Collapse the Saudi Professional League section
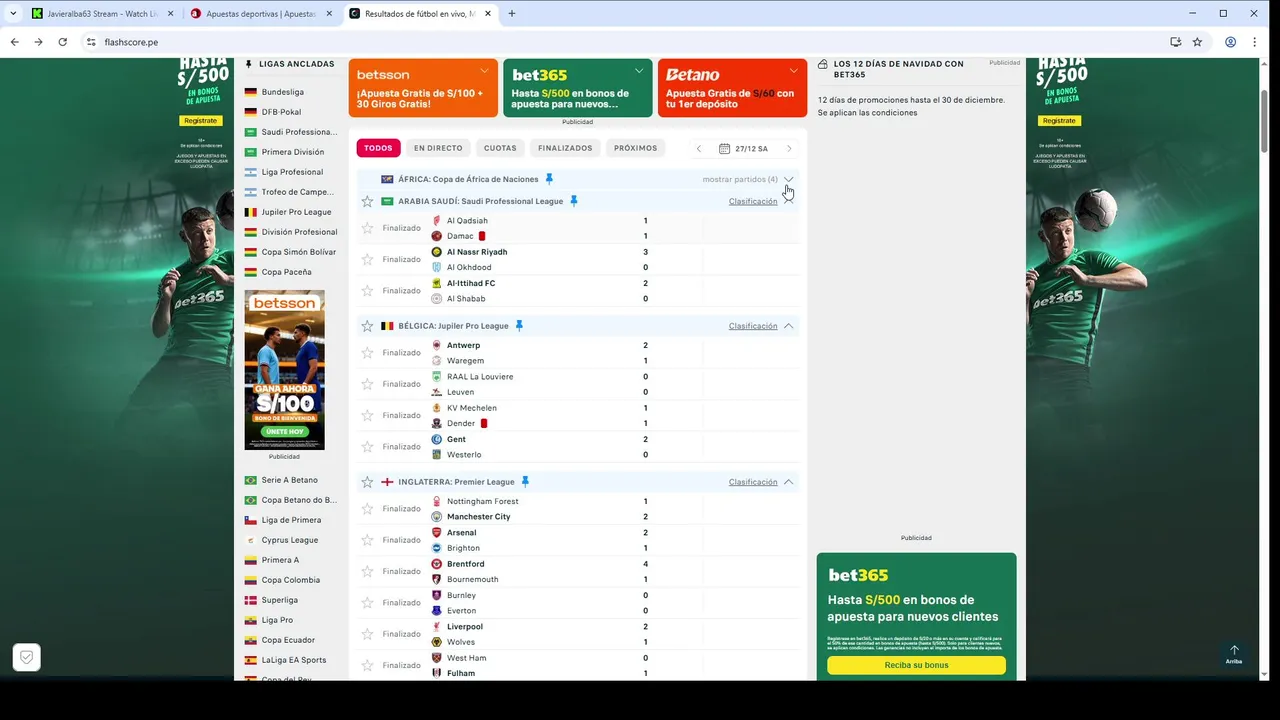 tap(788, 201)
